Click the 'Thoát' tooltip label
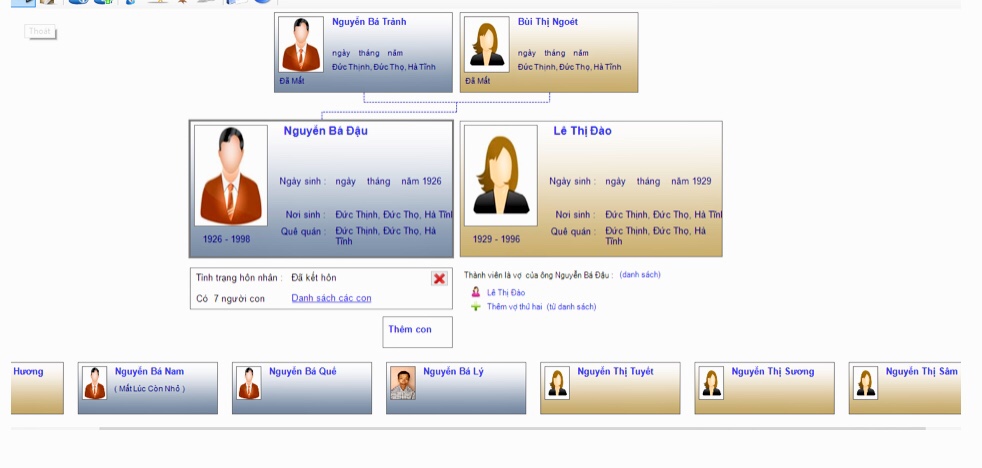982x468 pixels. click(x=39, y=31)
